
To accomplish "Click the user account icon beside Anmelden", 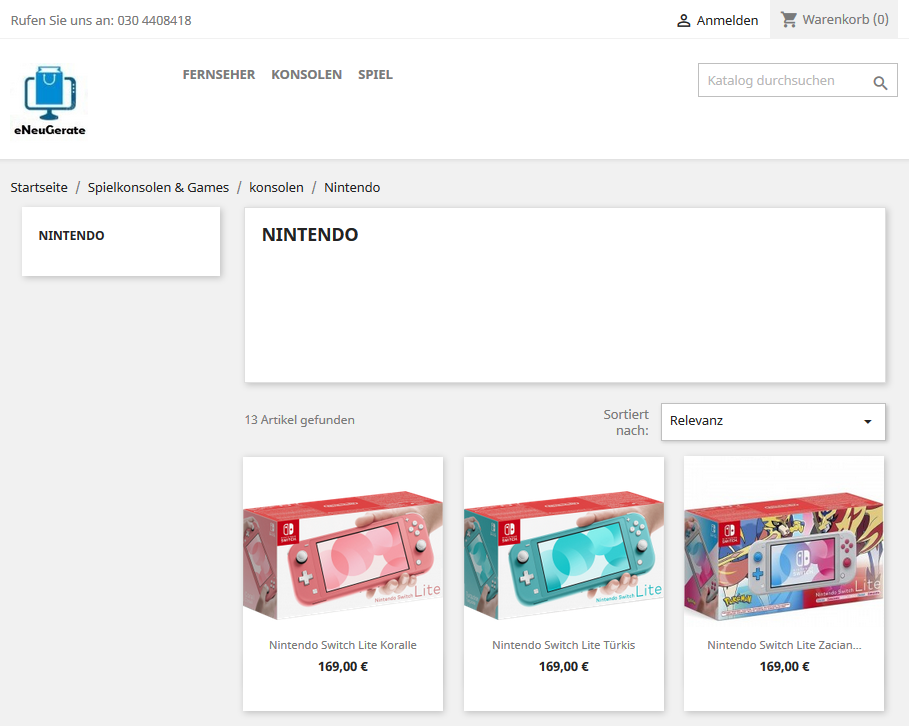I will (x=683, y=21).
